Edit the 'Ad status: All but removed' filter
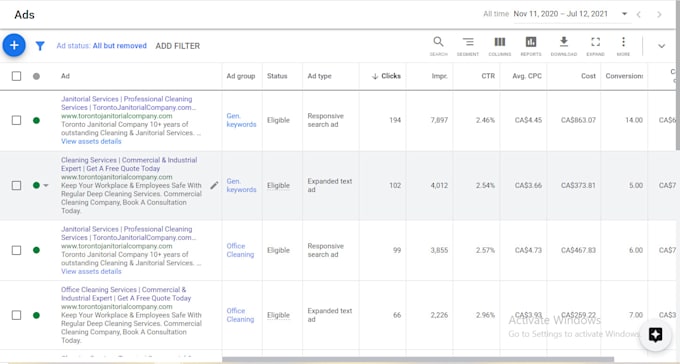The image size is (680, 364). point(101,46)
